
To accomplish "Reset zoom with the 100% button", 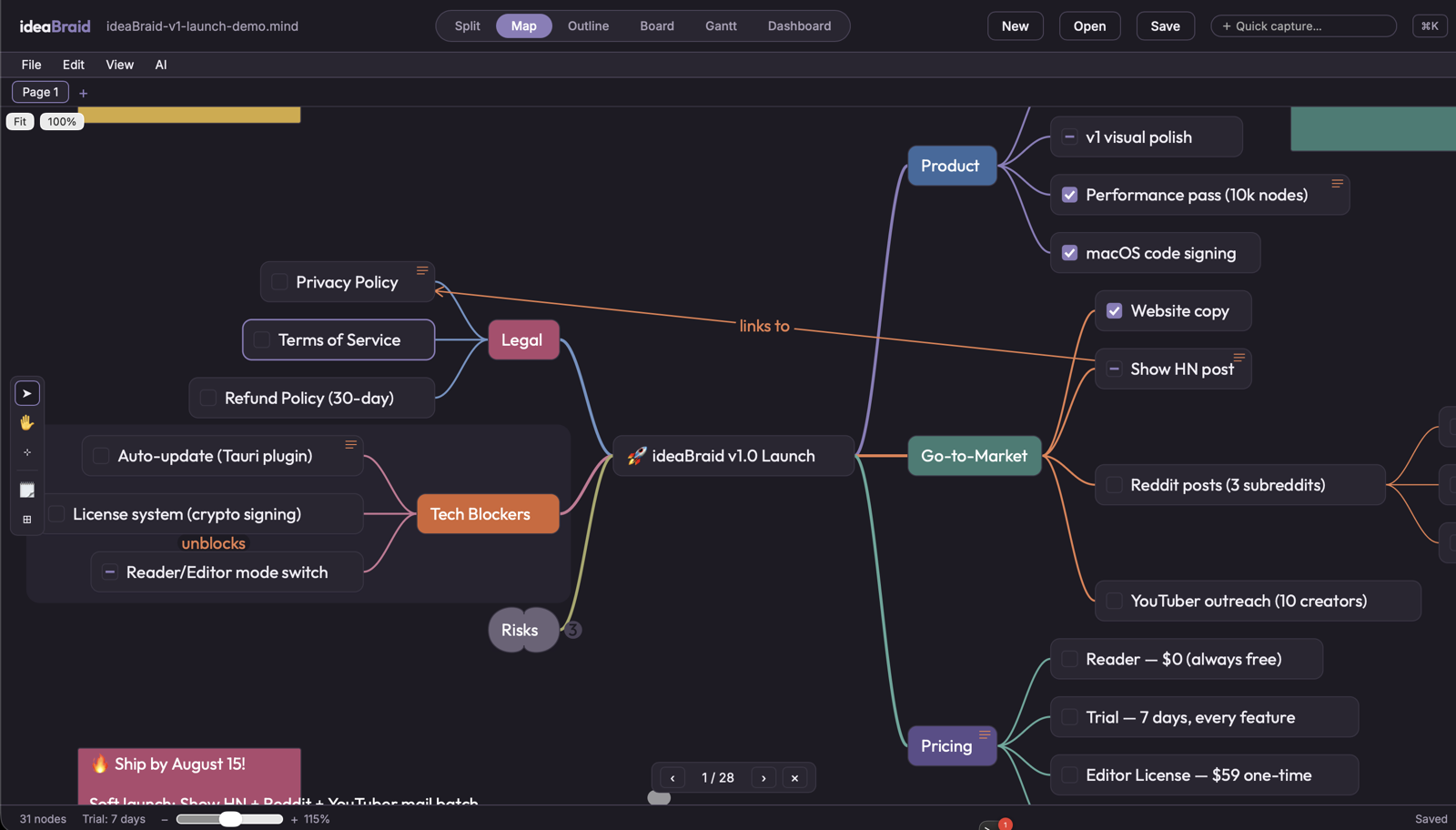I will coord(62,121).
